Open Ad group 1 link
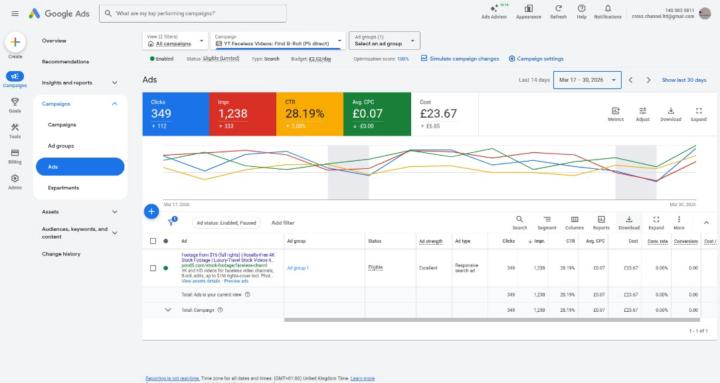 click(298, 268)
